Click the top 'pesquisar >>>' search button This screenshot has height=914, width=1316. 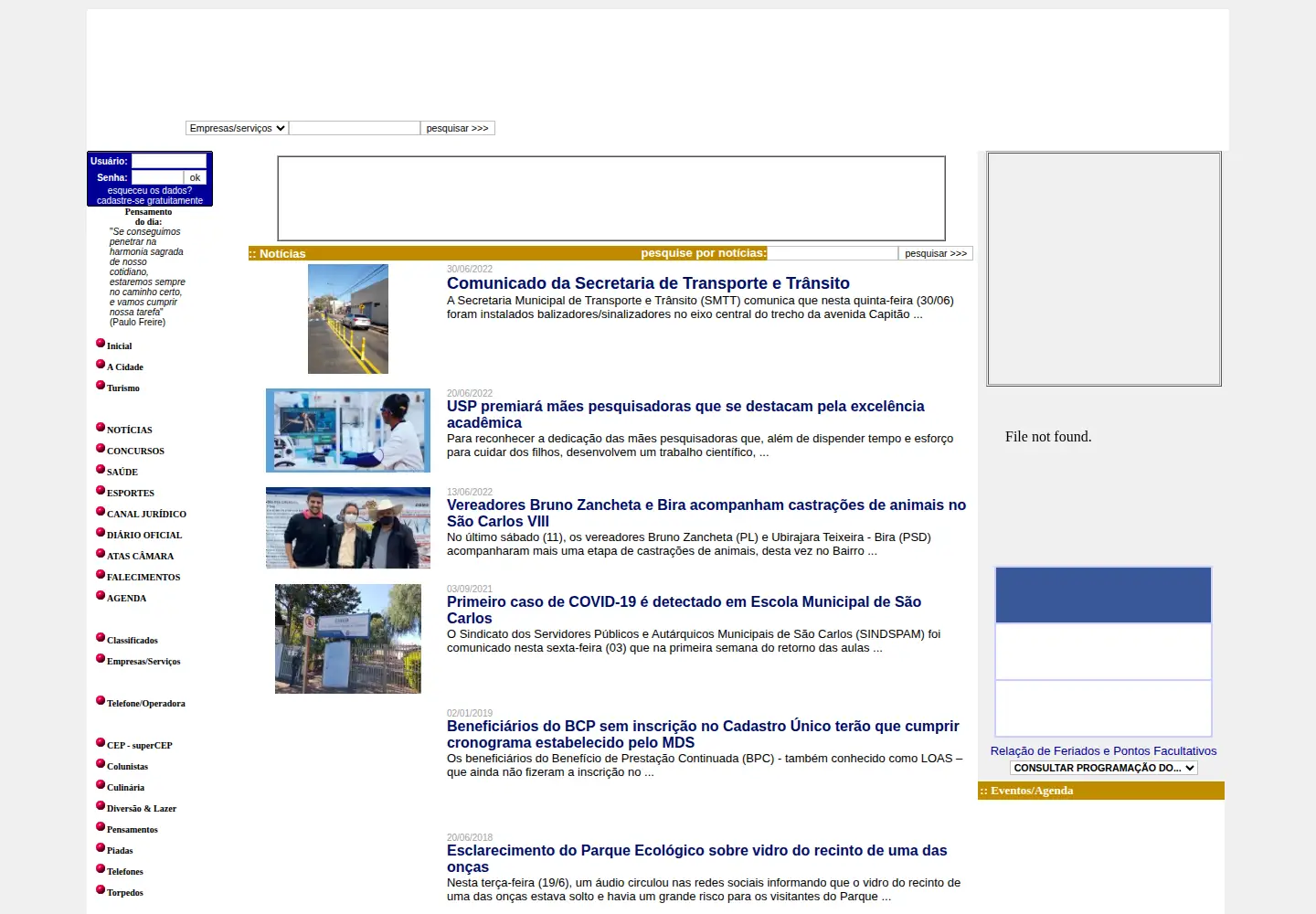point(458,128)
